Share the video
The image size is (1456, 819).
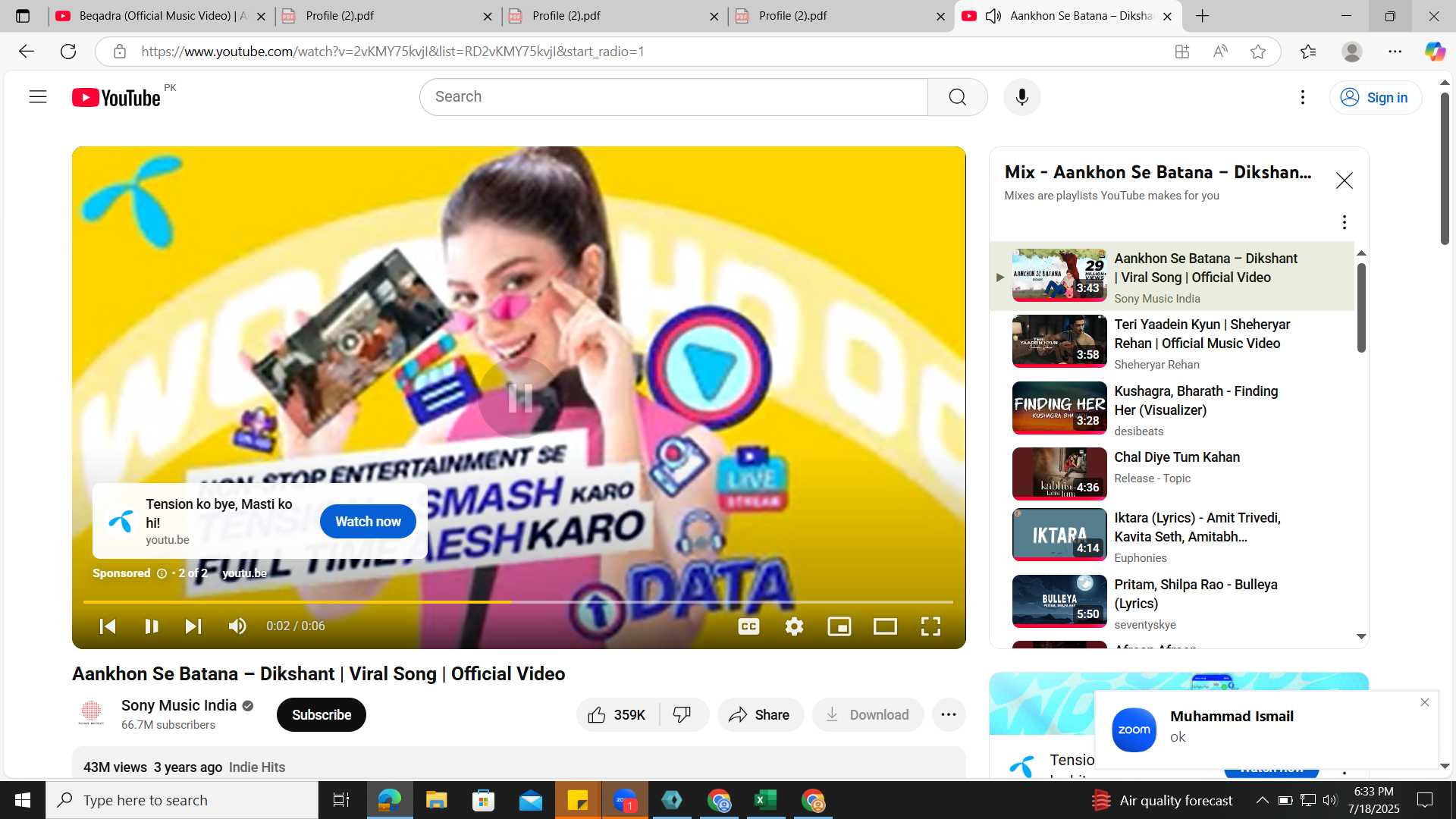tap(760, 715)
